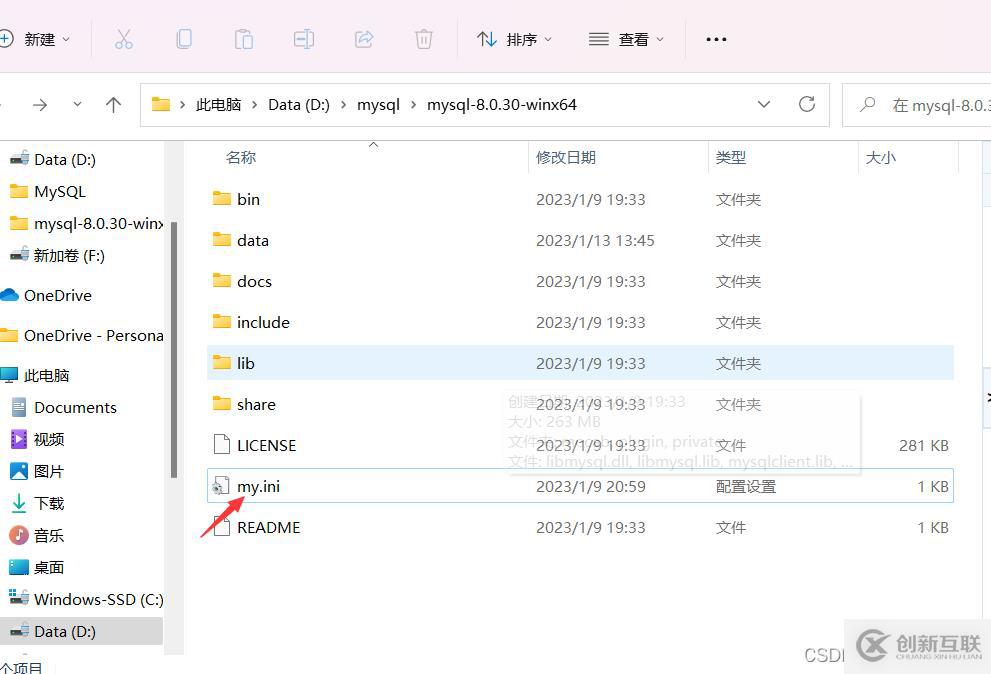Open the 新建 new item menu

pyautogui.click(x=36, y=39)
